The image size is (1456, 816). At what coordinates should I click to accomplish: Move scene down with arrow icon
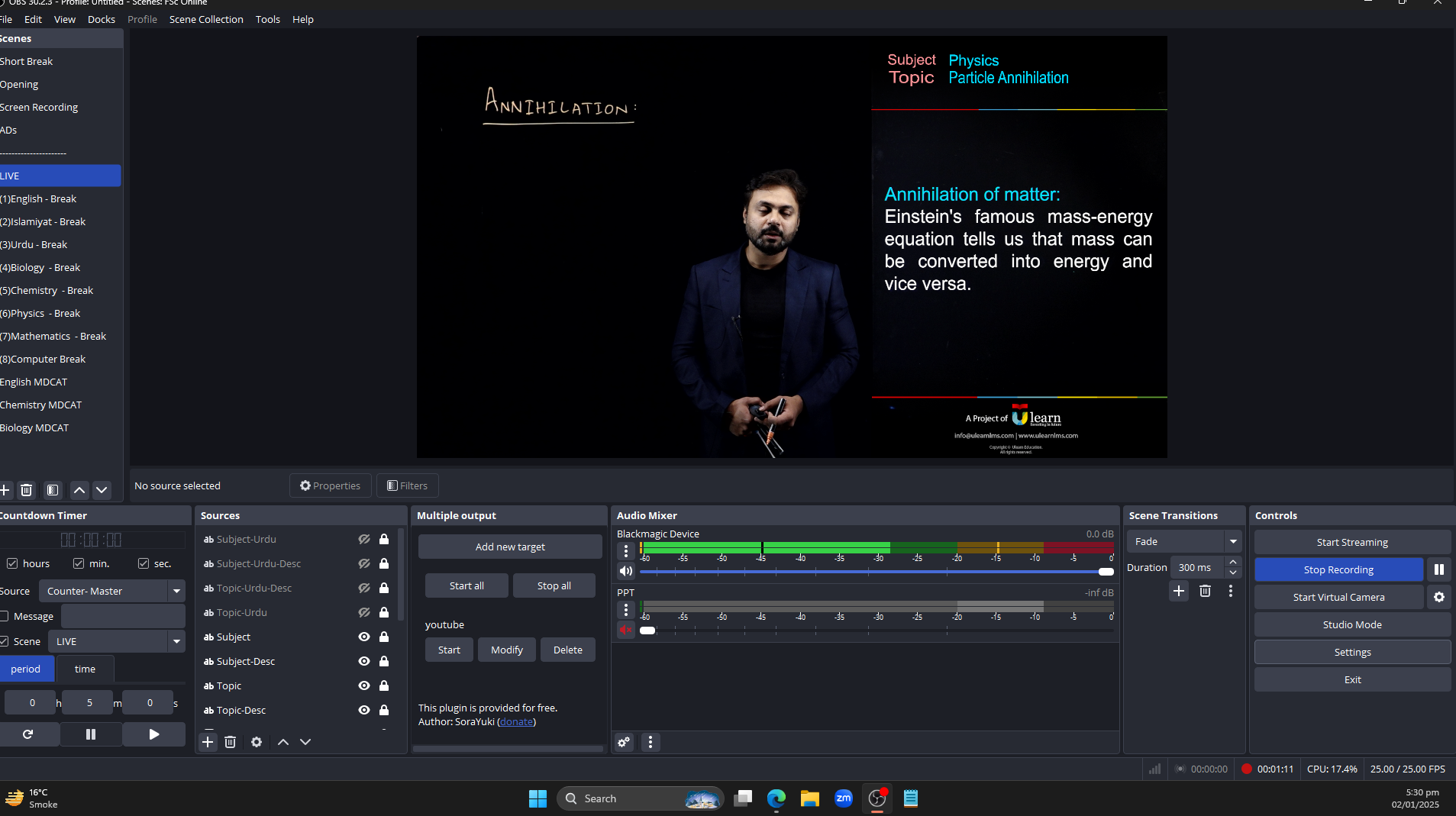tap(102, 490)
